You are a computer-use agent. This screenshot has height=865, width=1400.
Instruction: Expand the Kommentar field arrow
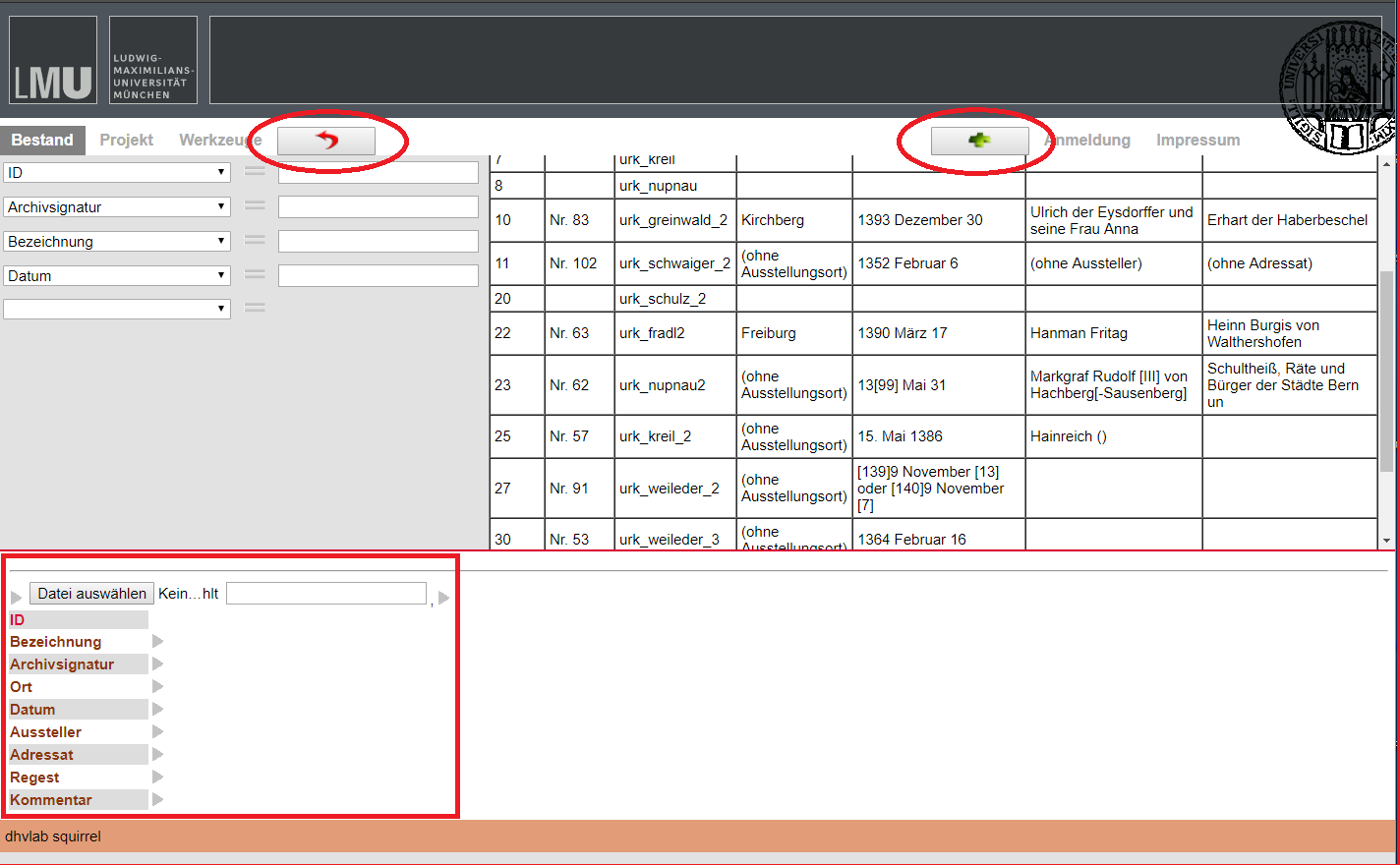pos(157,800)
